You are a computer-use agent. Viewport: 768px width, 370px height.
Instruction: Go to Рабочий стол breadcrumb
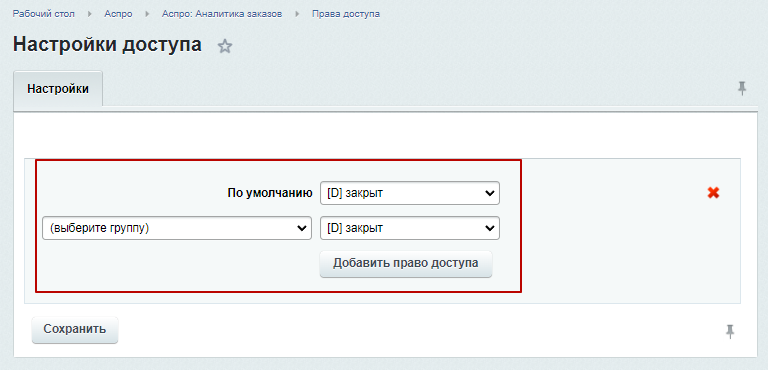click(x=44, y=14)
